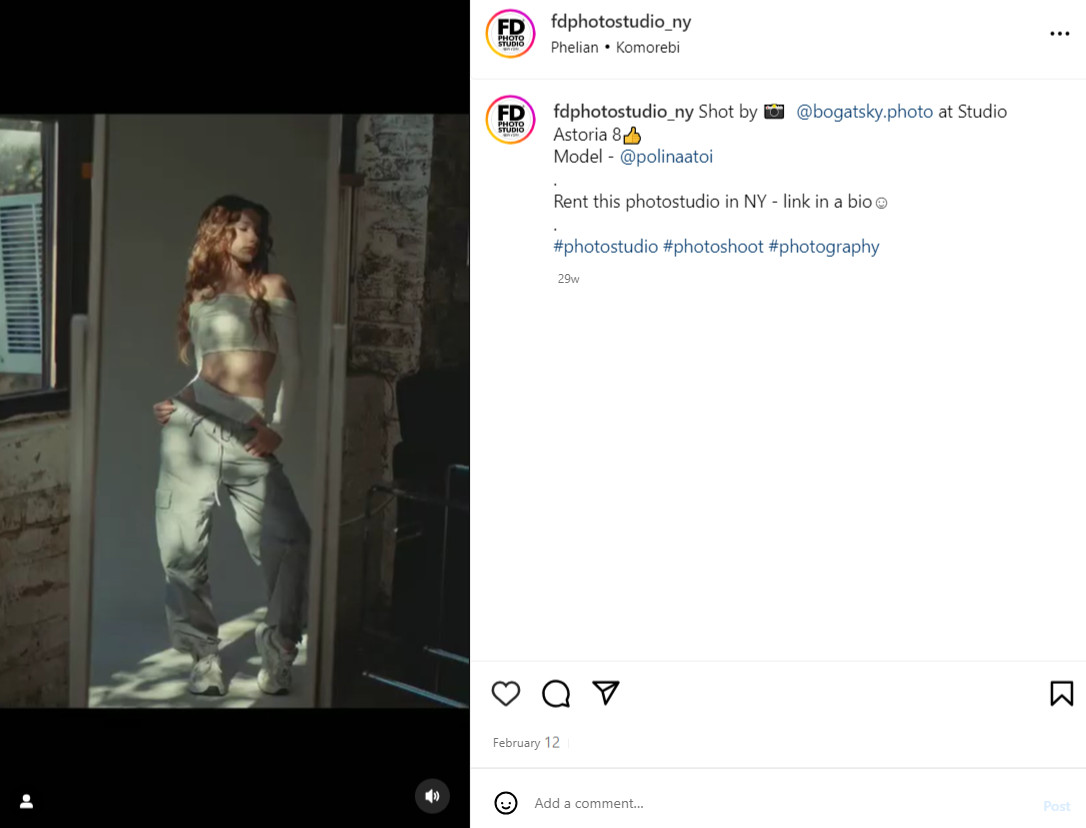The height and width of the screenshot is (828, 1086).
Task: Save post with bookmark icon
Action: pyautogui.click(x=1061, y=694)
